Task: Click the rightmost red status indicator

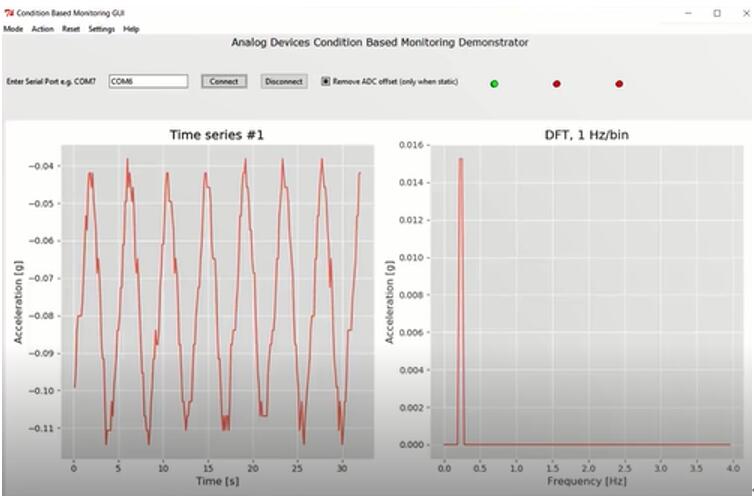Action: (619, 83)
